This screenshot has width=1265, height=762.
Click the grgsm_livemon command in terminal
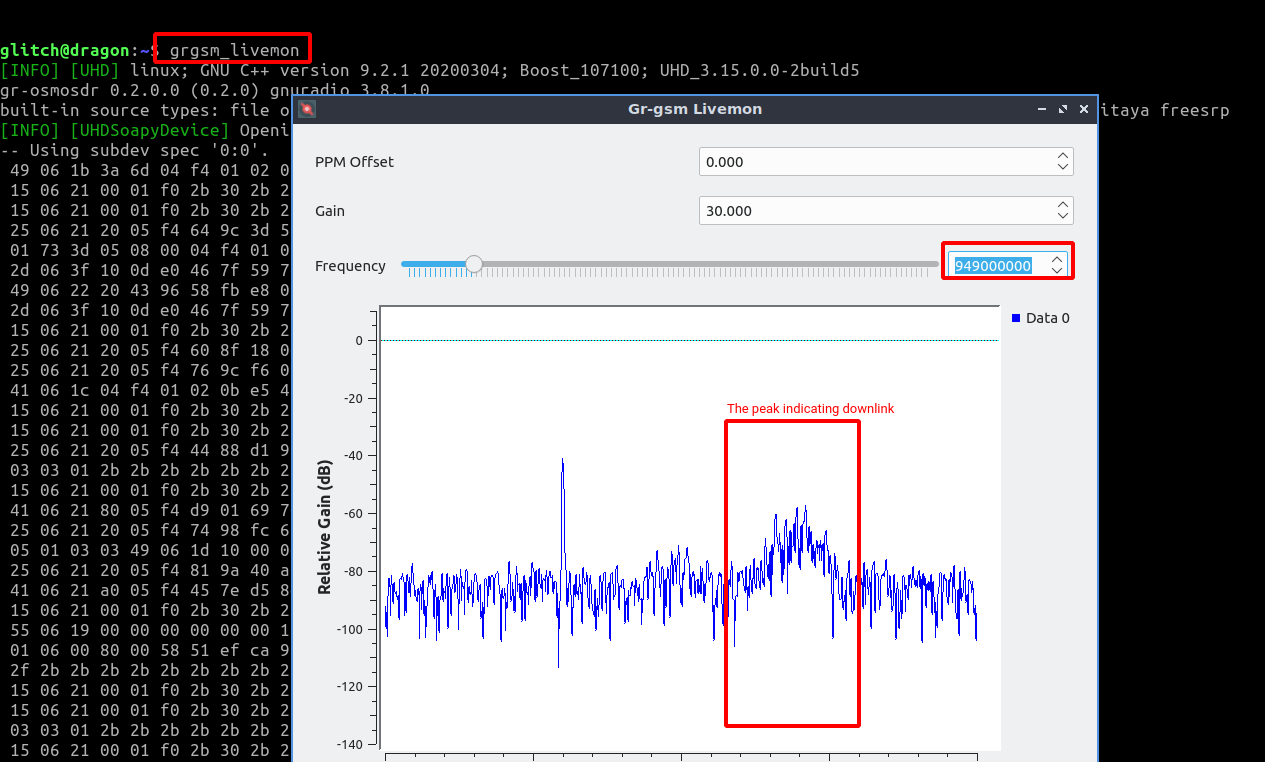[234, 49]
